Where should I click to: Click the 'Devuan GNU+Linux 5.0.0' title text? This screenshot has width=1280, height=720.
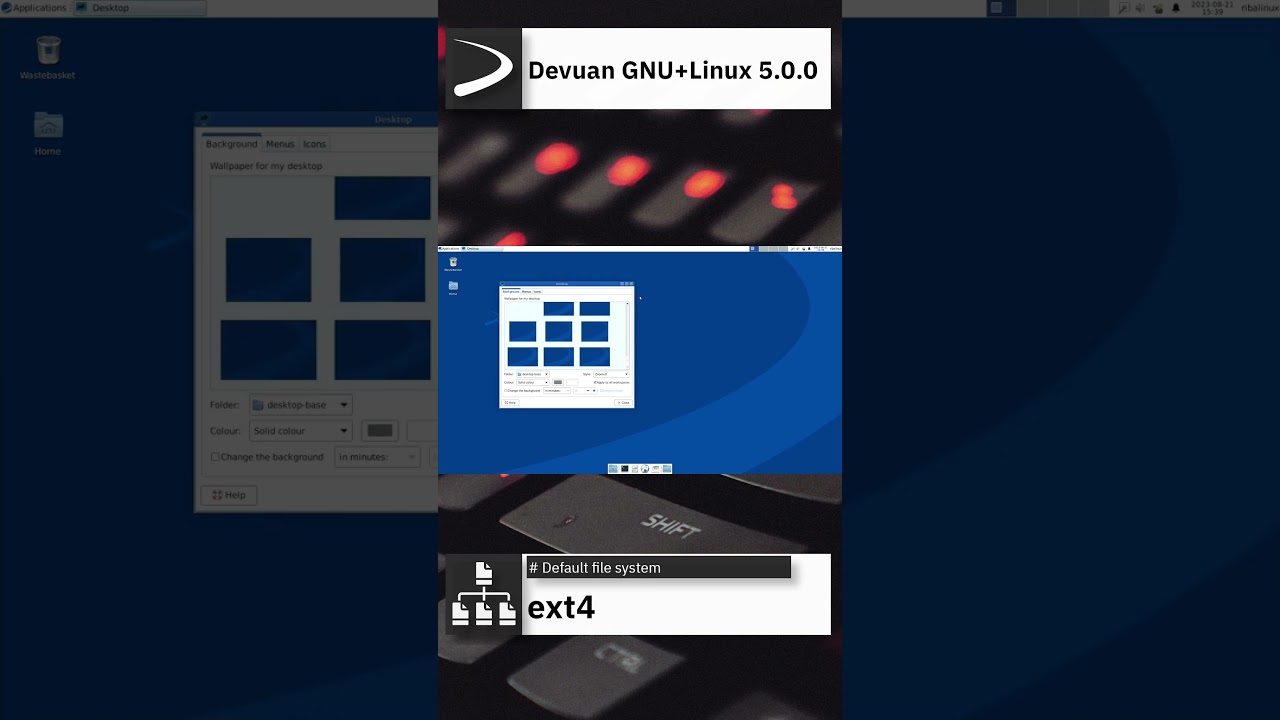pos(672,70)
